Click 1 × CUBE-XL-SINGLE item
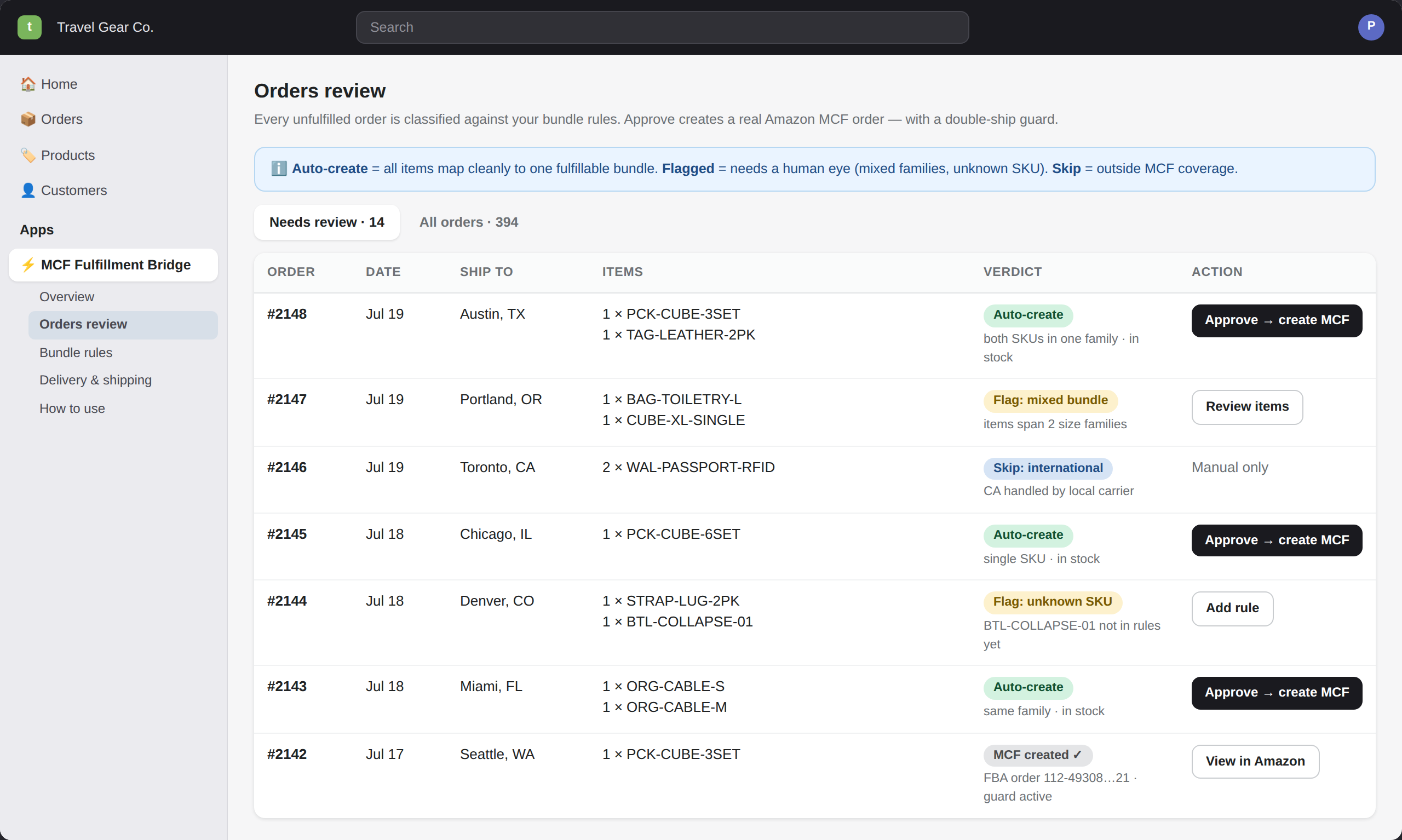 click(674, 421)
